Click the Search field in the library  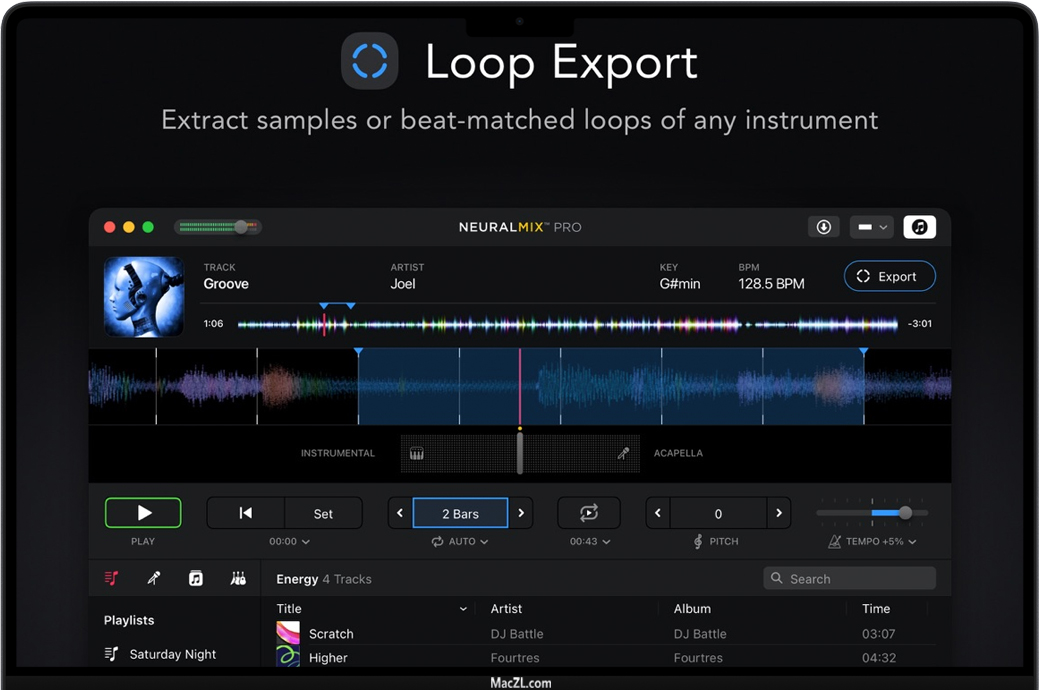(849, 578)
